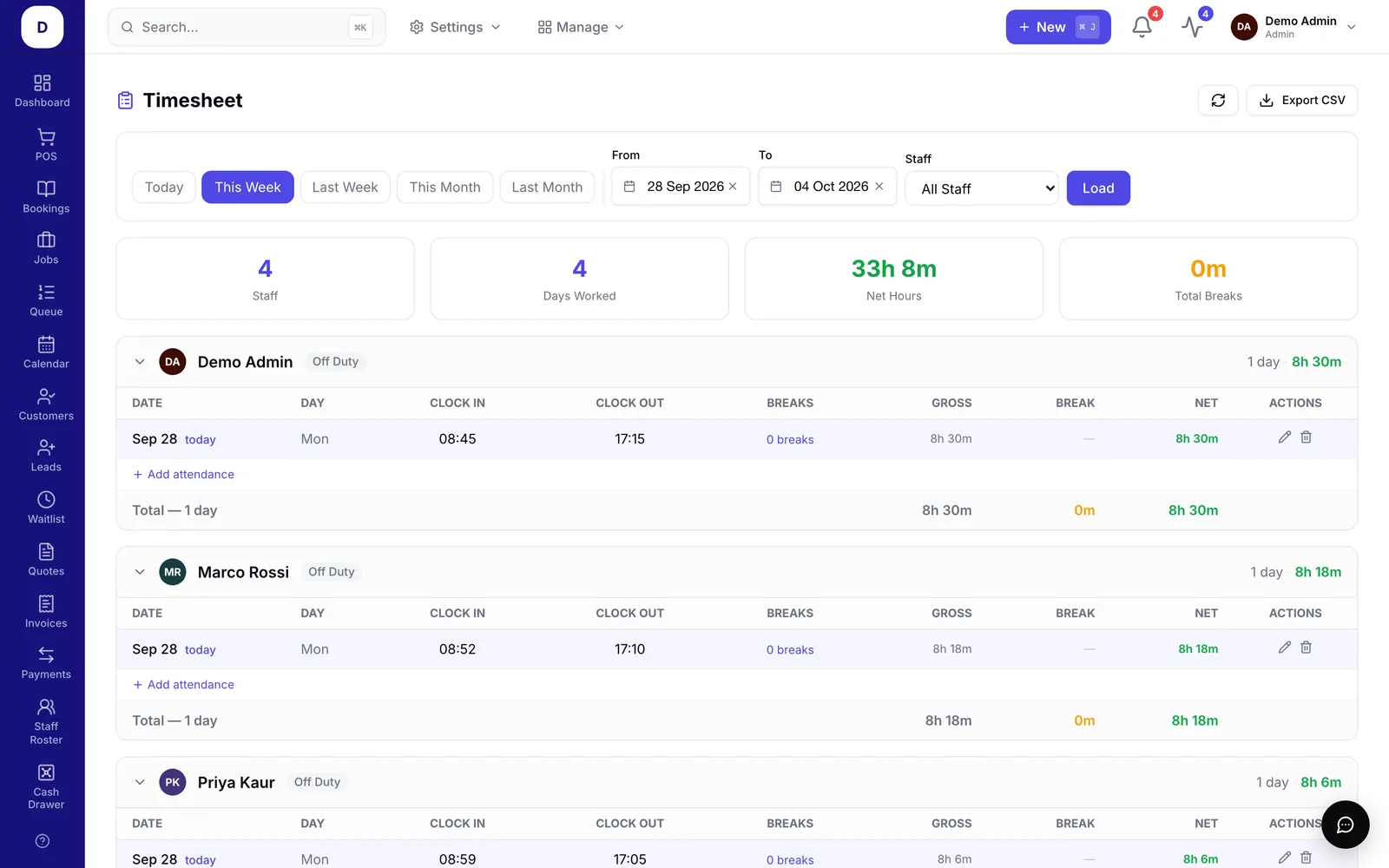This screenshot has width=1389, height=868.
Task: Open the notifications bell
Action: [x=1142, y=27]
